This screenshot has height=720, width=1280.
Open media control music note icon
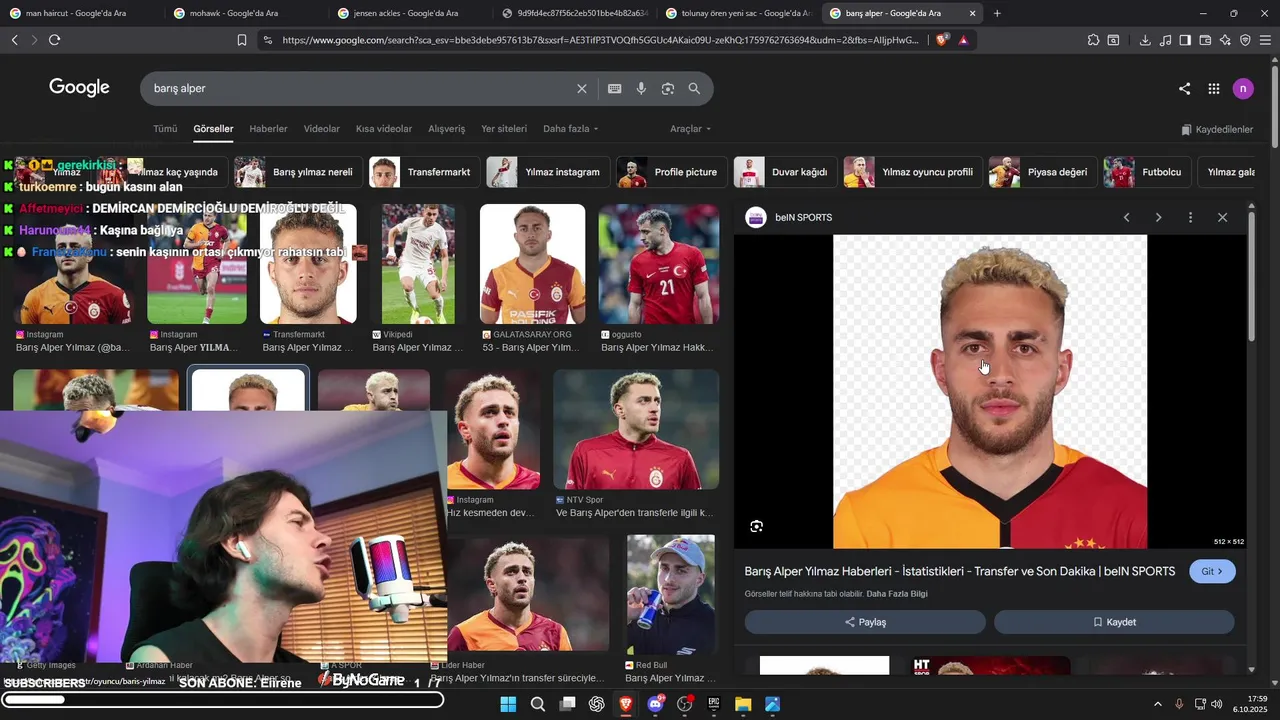[1166, 40]
